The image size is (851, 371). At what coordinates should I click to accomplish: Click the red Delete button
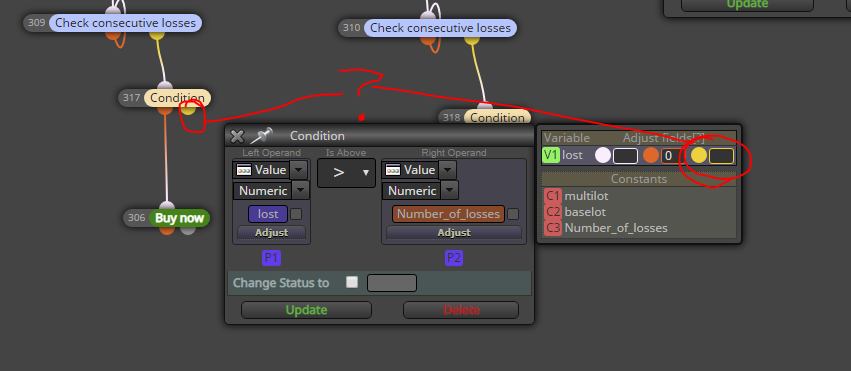(x=461, y=310)
